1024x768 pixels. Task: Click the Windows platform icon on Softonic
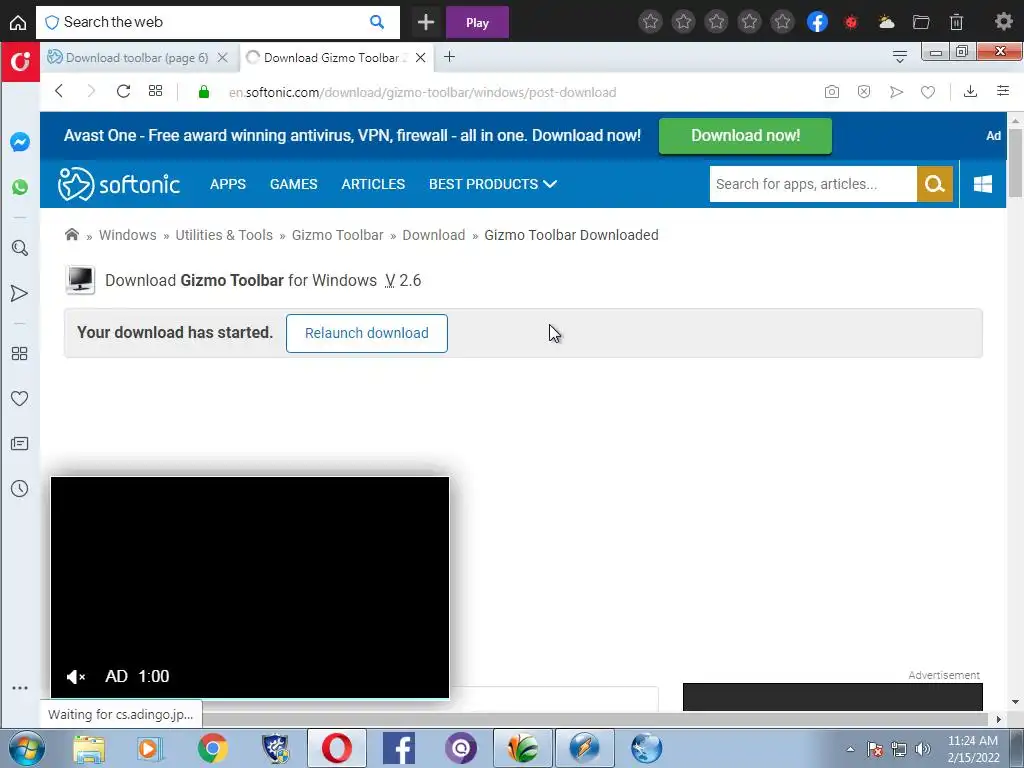coord(982,184)
